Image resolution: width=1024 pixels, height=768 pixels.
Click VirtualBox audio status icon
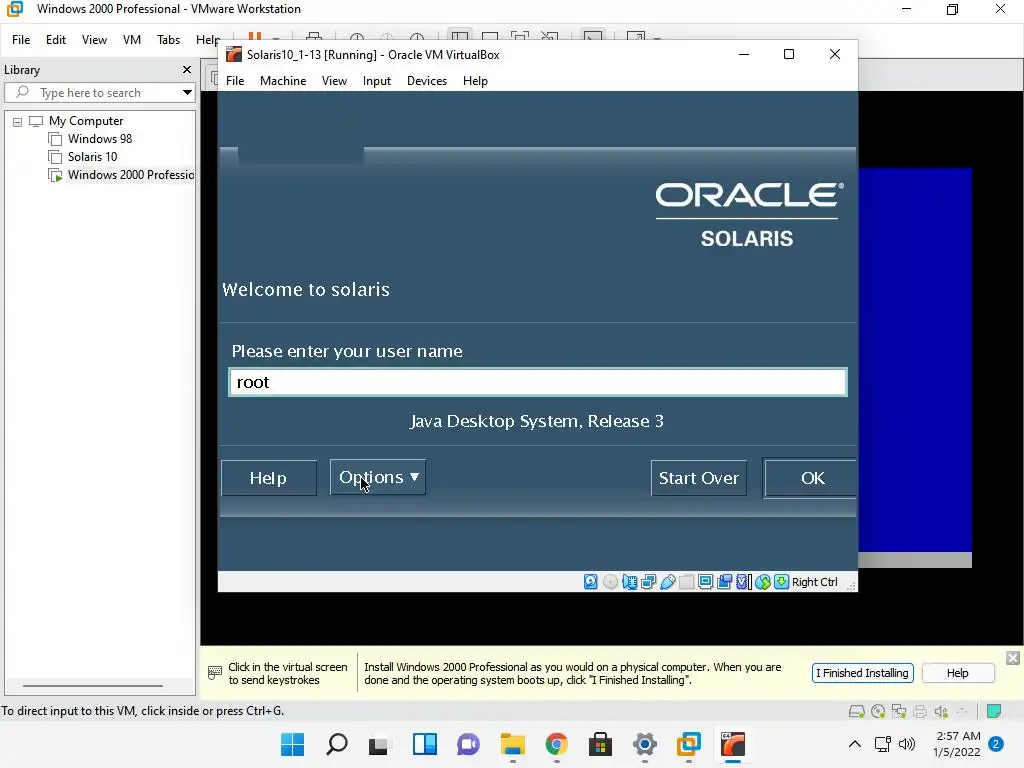[630, 582]
